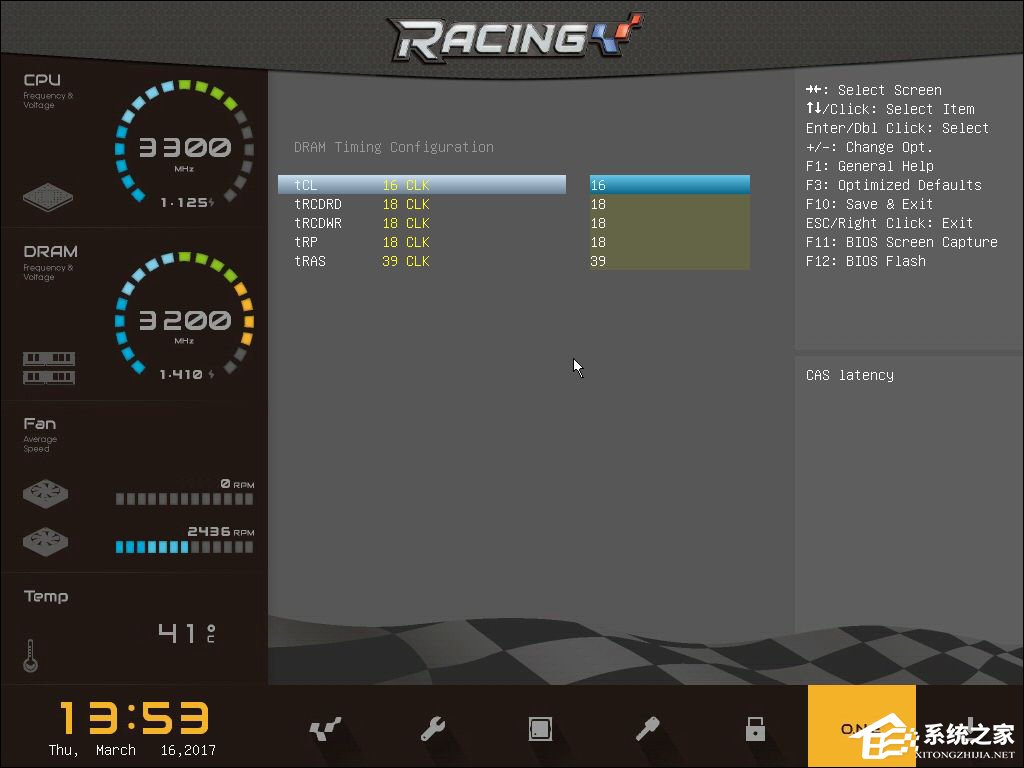Open the Main menu checkered-track icon

(325, 729)
